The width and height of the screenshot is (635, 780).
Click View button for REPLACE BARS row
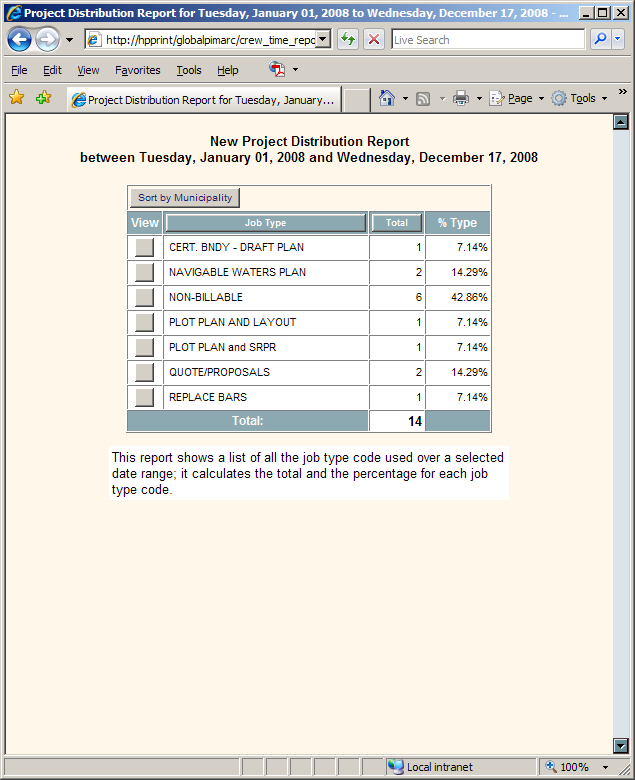click(x=144, y=397)
